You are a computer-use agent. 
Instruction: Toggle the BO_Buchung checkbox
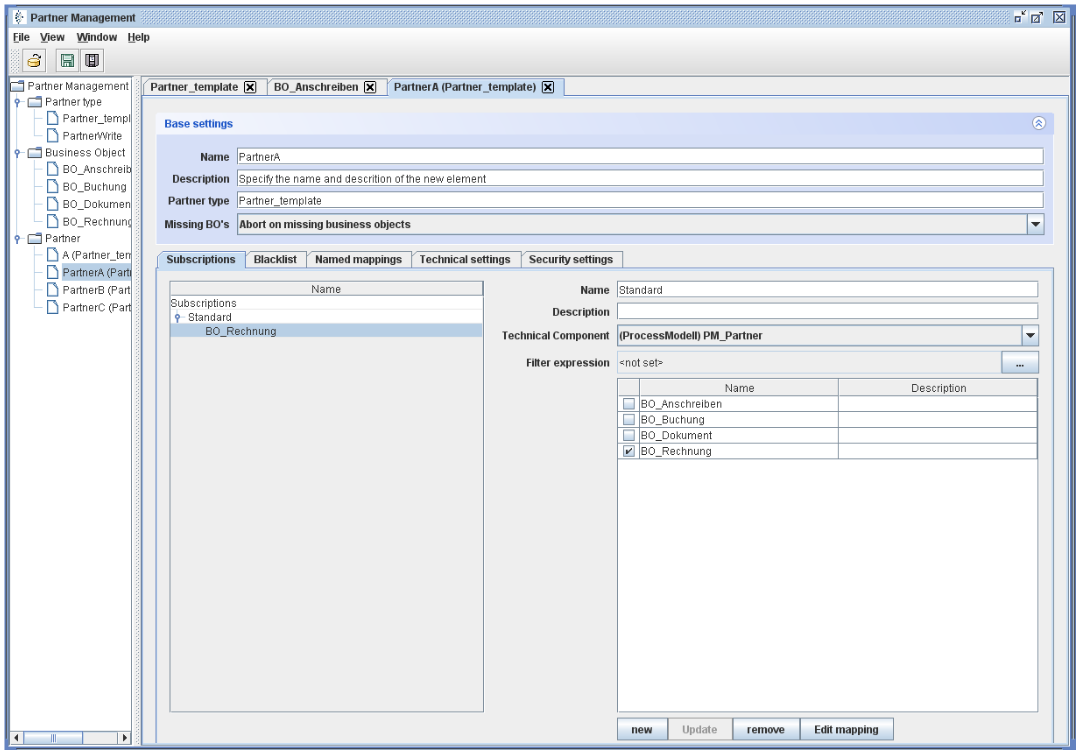629,420
